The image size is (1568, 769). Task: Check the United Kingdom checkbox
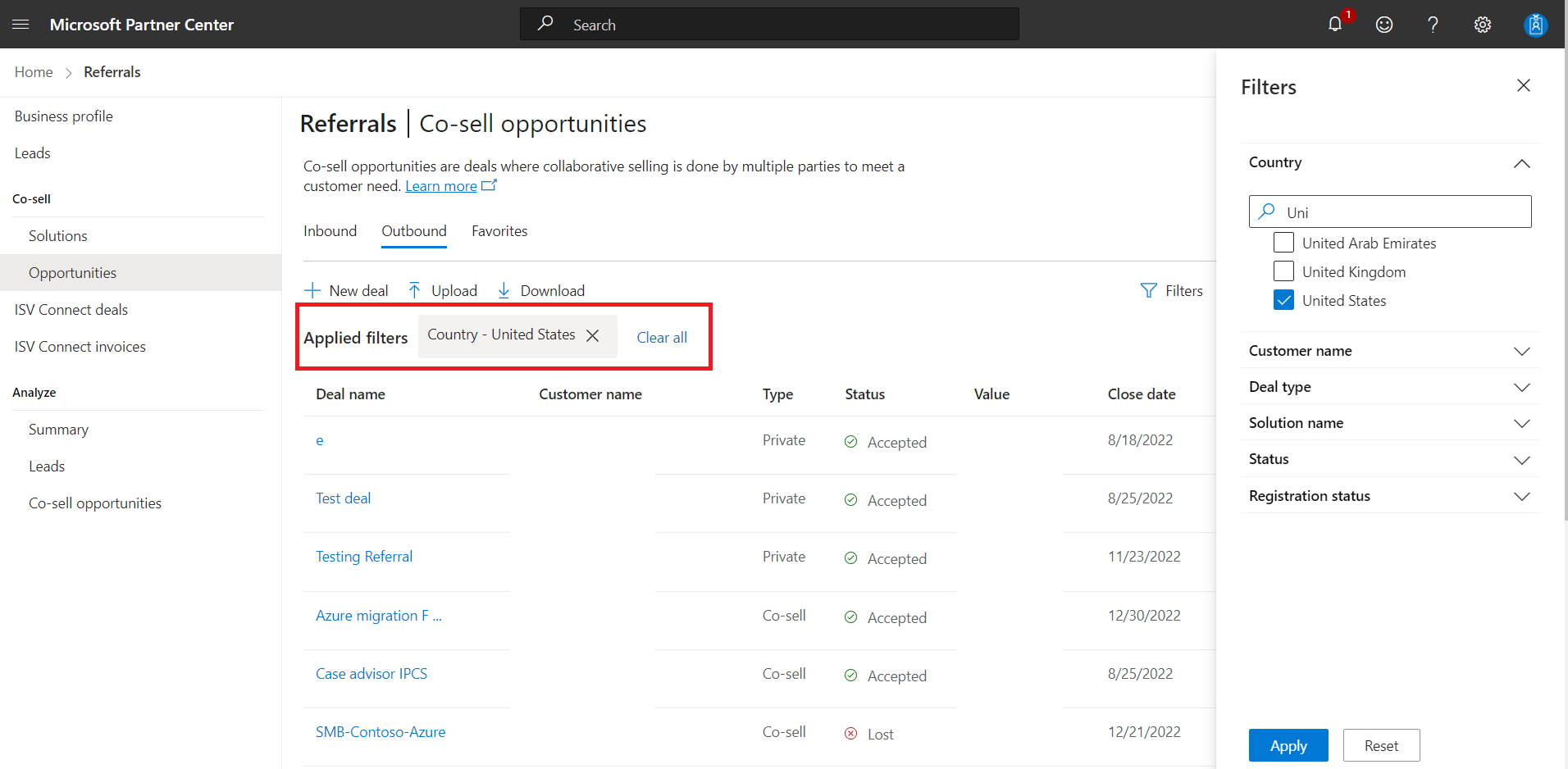pyautogui.click(x=1283, y=271)
